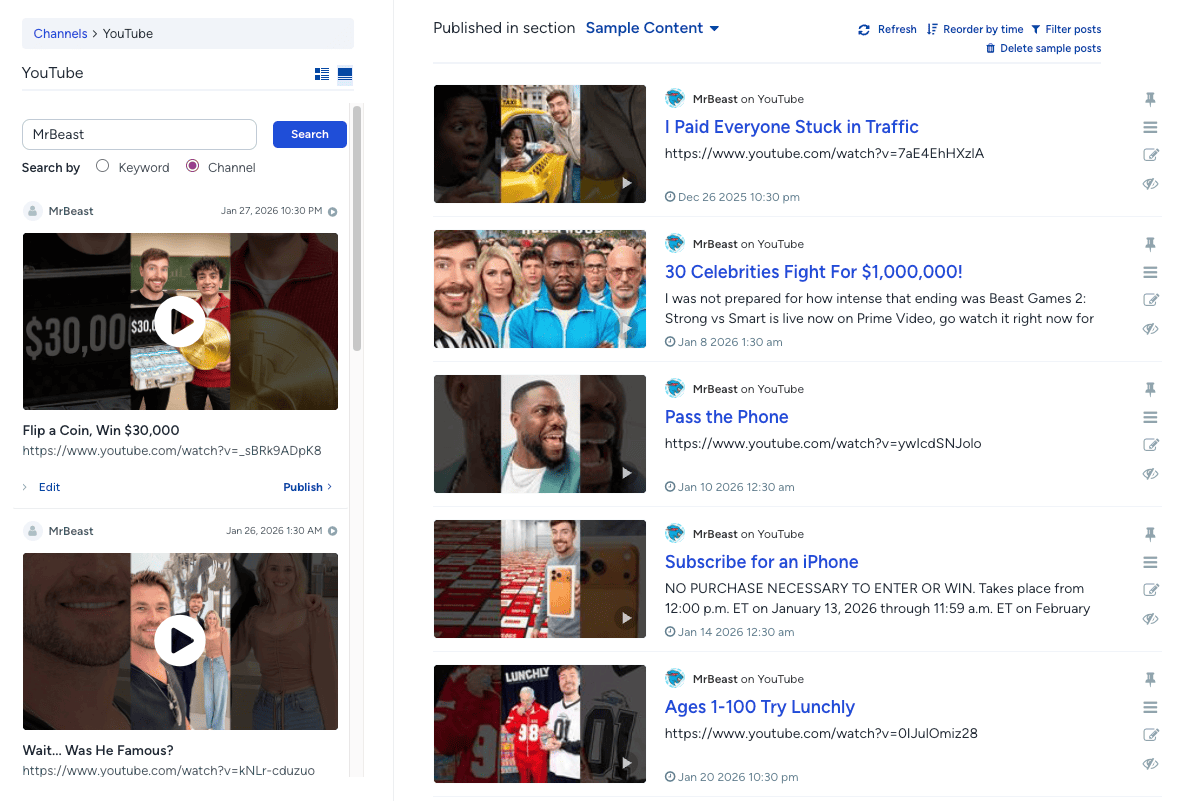1200x806 pixels.
Task: Open 'Subscribe for an iPhone' title link
Action: point(761,562)
